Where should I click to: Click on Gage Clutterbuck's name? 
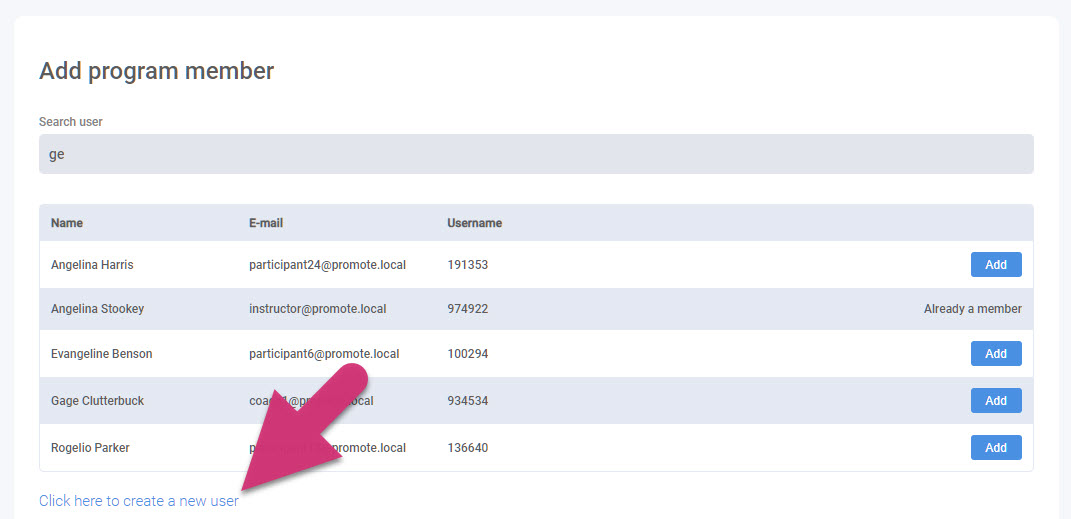pos(97,401)
